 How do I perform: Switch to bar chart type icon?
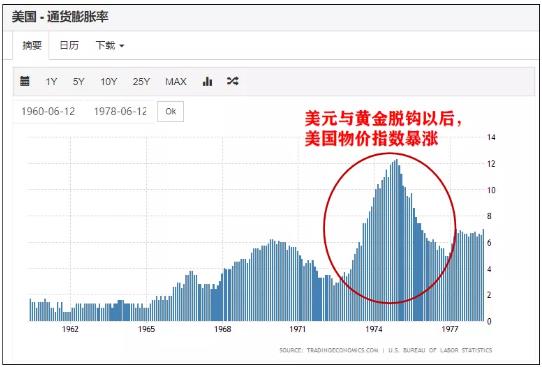pos(207,81)
